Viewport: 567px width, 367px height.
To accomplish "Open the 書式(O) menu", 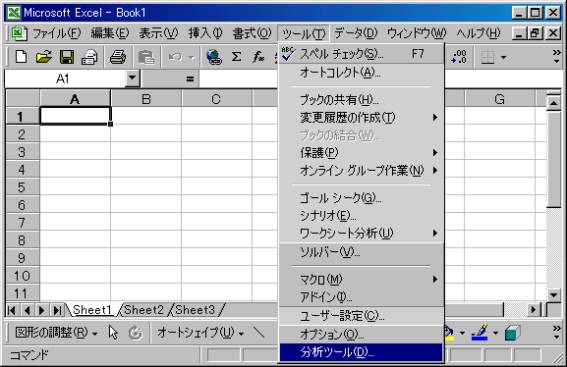I will [252, 34].
